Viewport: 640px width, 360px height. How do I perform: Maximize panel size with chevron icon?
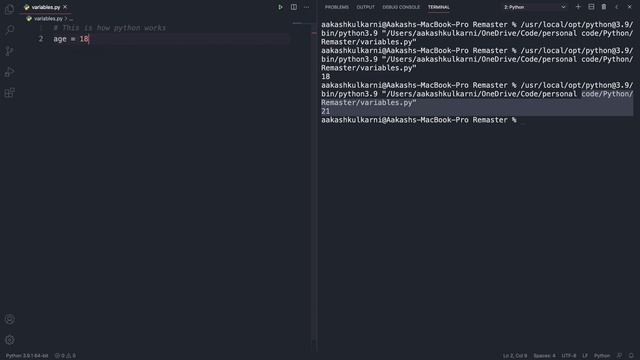pos(617,7)
